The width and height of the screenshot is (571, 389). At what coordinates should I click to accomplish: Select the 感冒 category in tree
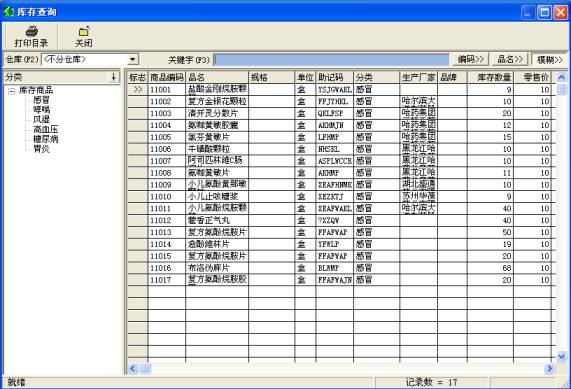click(41, 100)
